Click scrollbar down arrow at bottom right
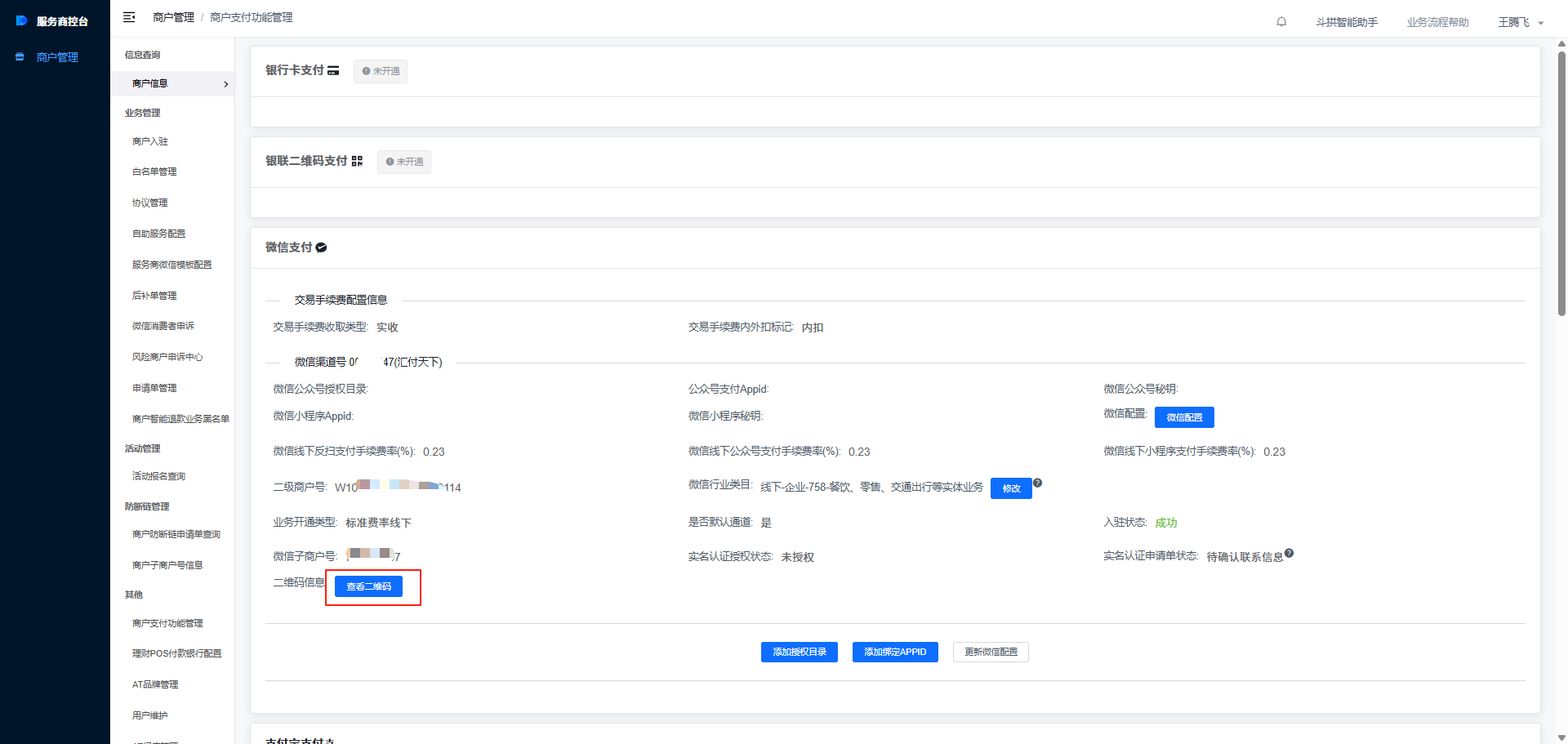This screenshot has height=744, width=1568. click(1561, 737)
